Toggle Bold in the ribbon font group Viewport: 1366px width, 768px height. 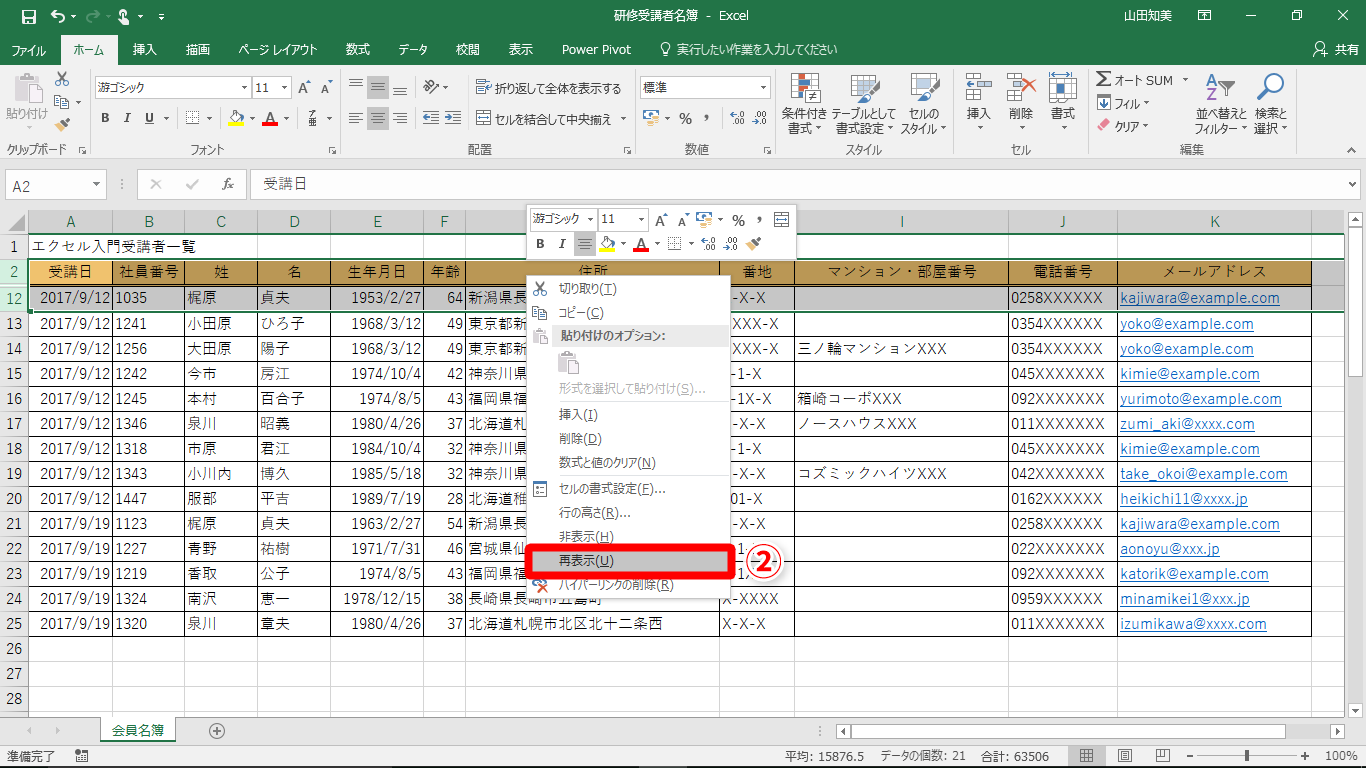[105, 119]
